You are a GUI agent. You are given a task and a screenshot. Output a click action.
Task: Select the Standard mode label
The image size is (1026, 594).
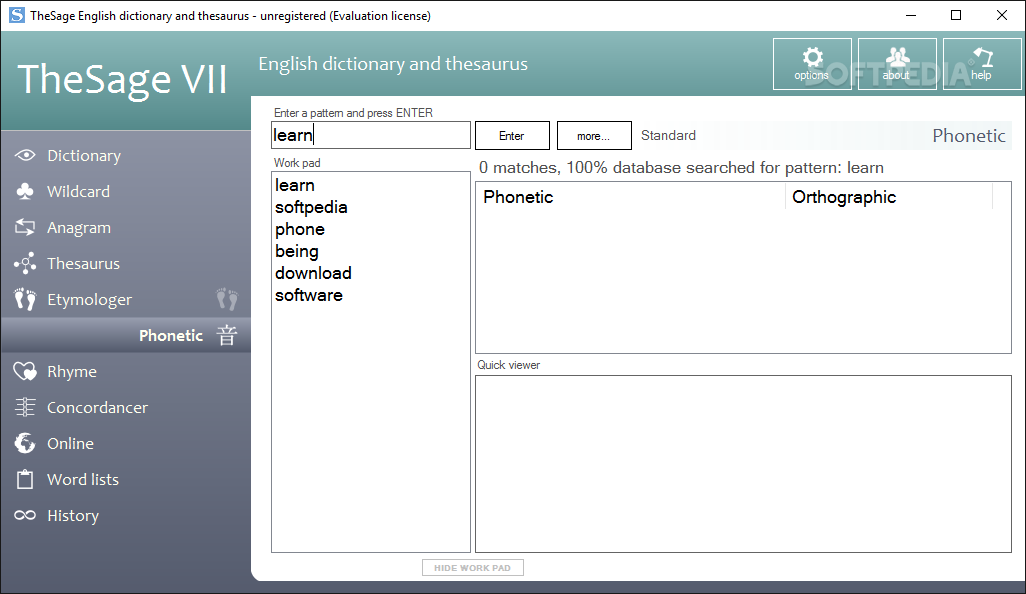668,135
